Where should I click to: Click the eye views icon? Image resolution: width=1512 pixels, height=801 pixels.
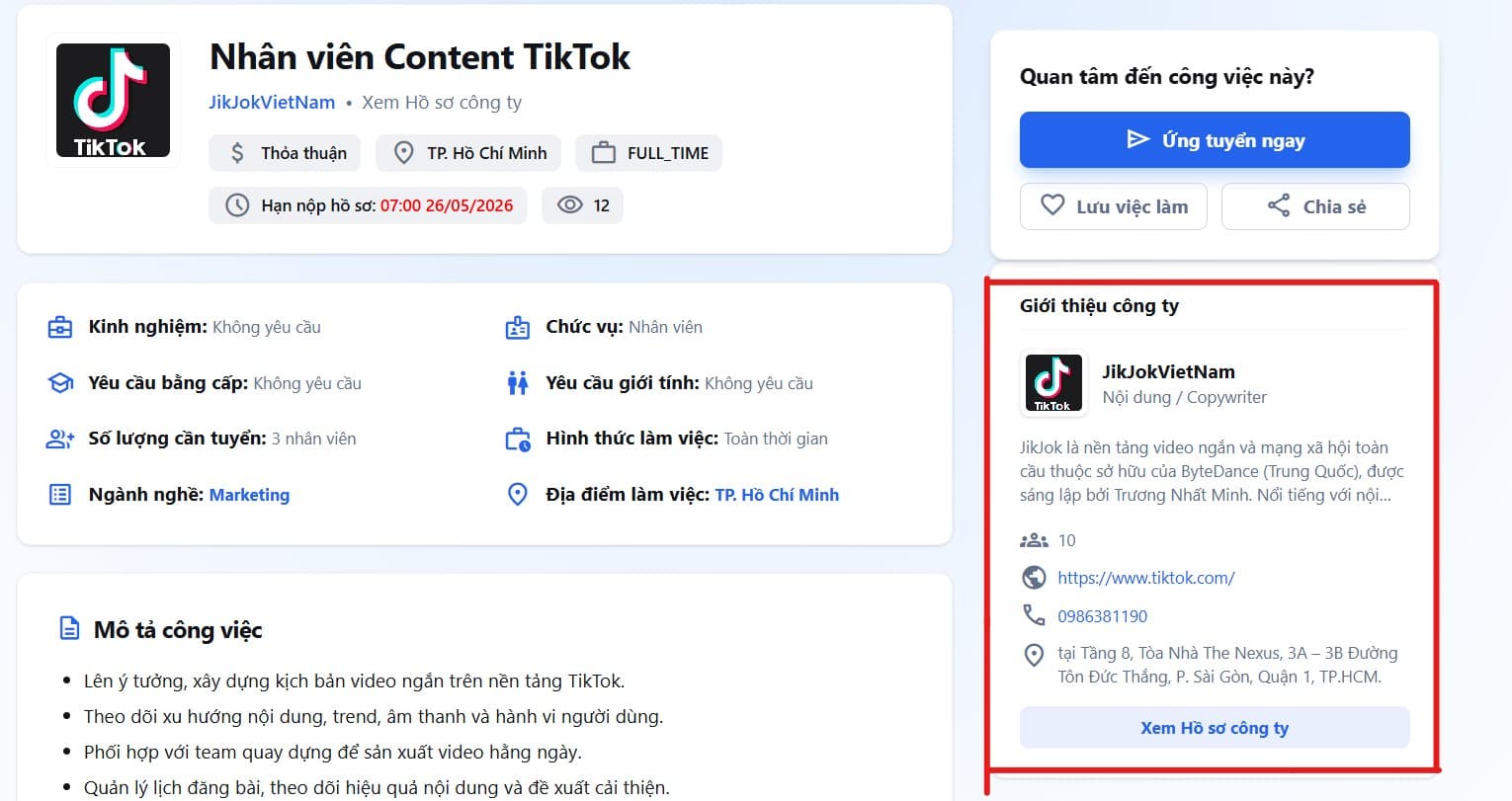point(570,205)
